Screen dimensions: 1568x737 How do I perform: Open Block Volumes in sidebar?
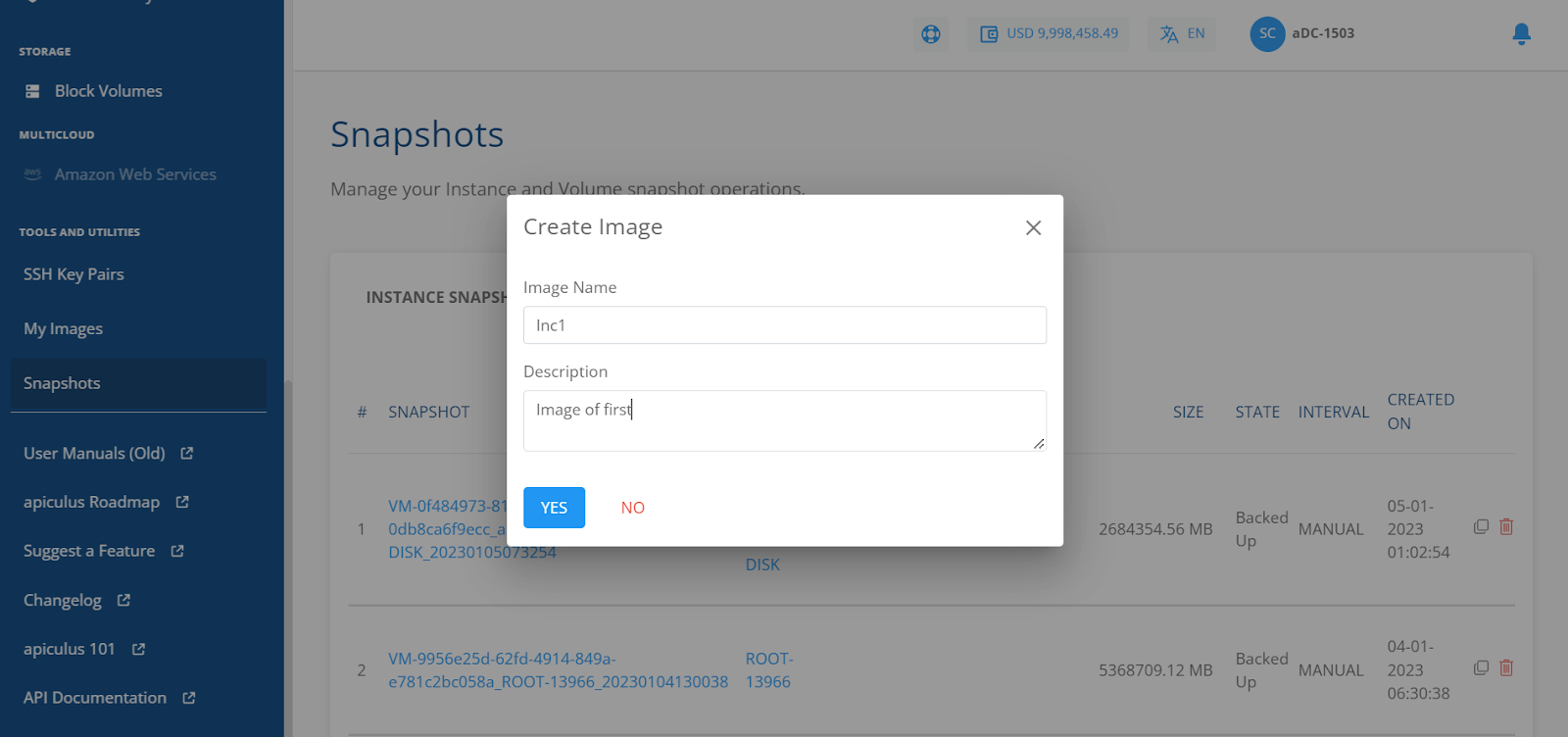pos(109,91)
